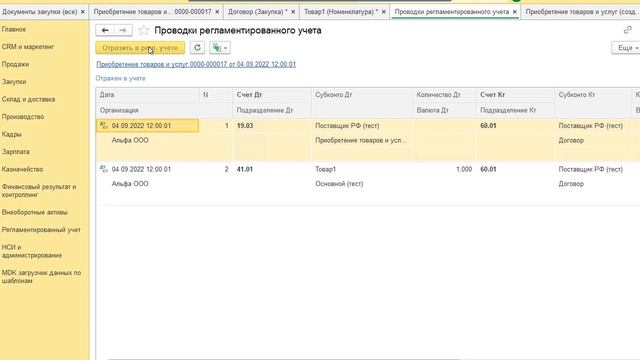Open the Кадры section

11,134
